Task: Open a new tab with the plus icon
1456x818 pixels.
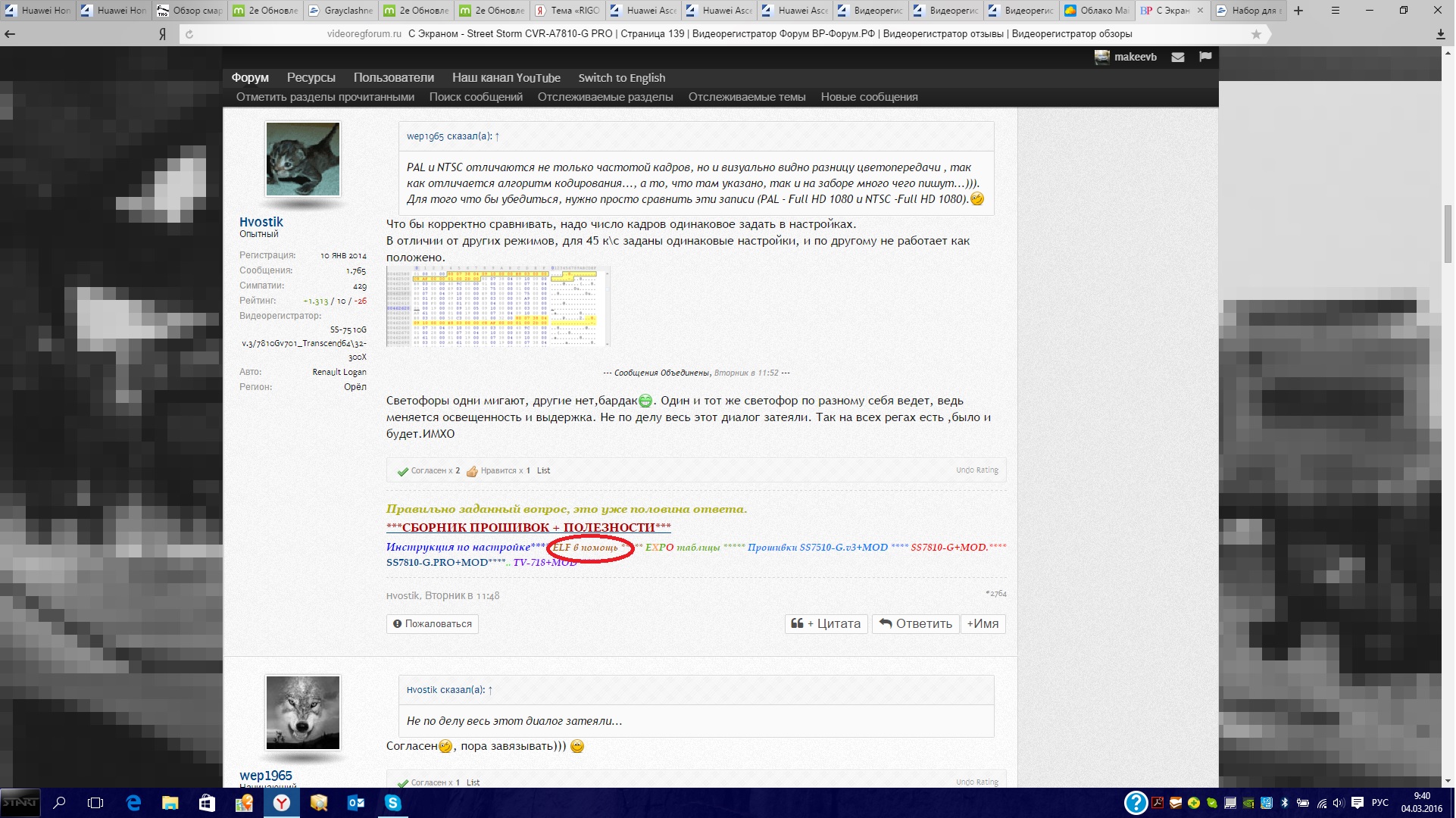Action: [x=1298, y=11]
